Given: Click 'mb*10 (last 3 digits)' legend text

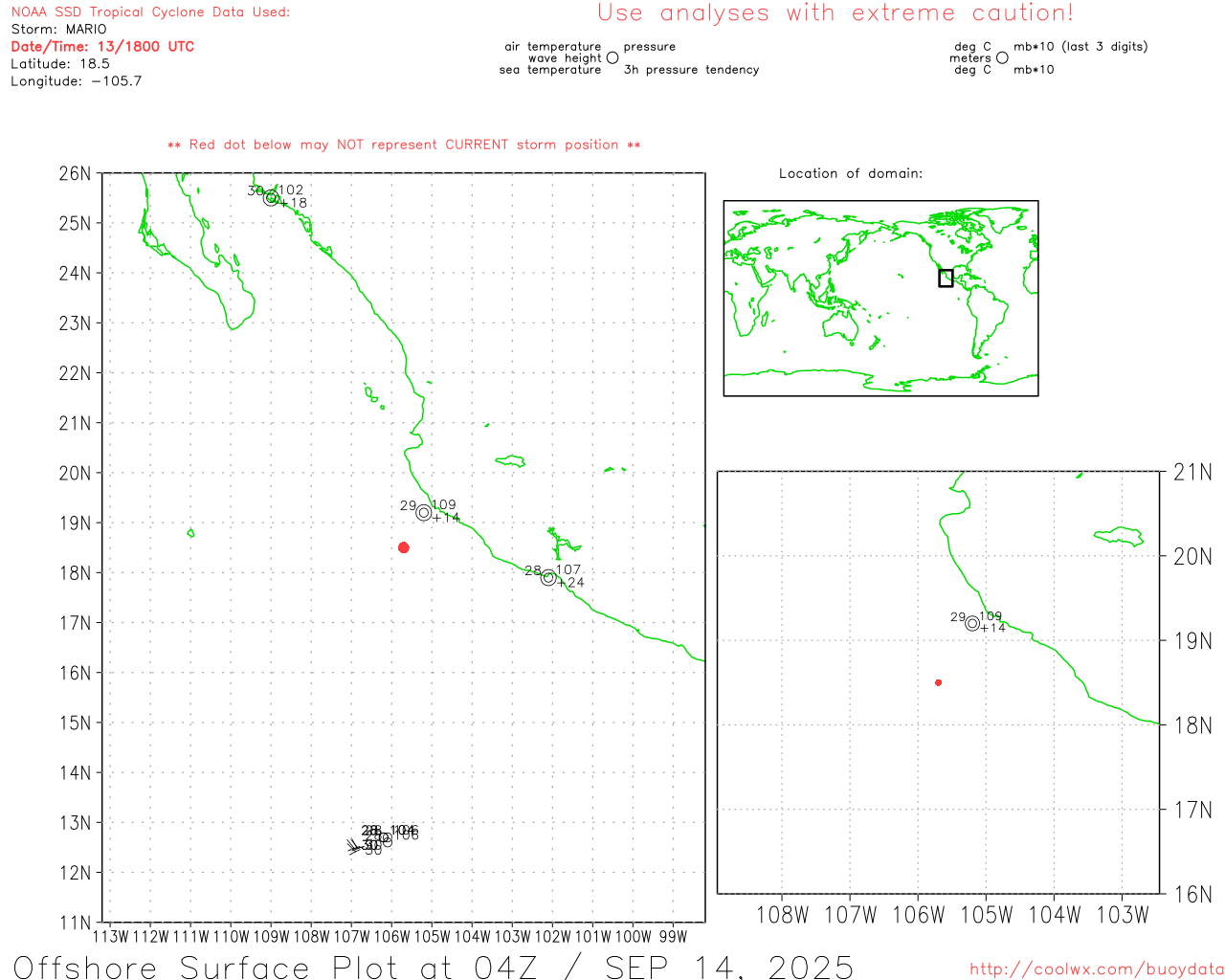Looking at the screenshot, I should (1080, 46).
